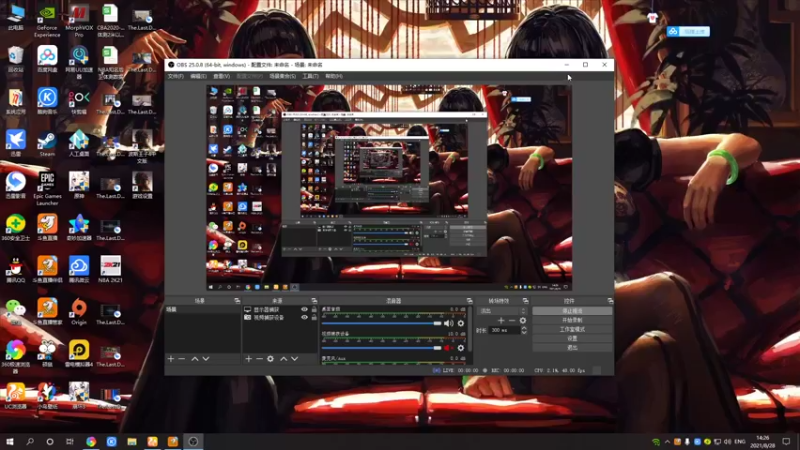Open File Explorer from taskbar
The height and width of the screenshot is (450, 800).
(132, 442)
